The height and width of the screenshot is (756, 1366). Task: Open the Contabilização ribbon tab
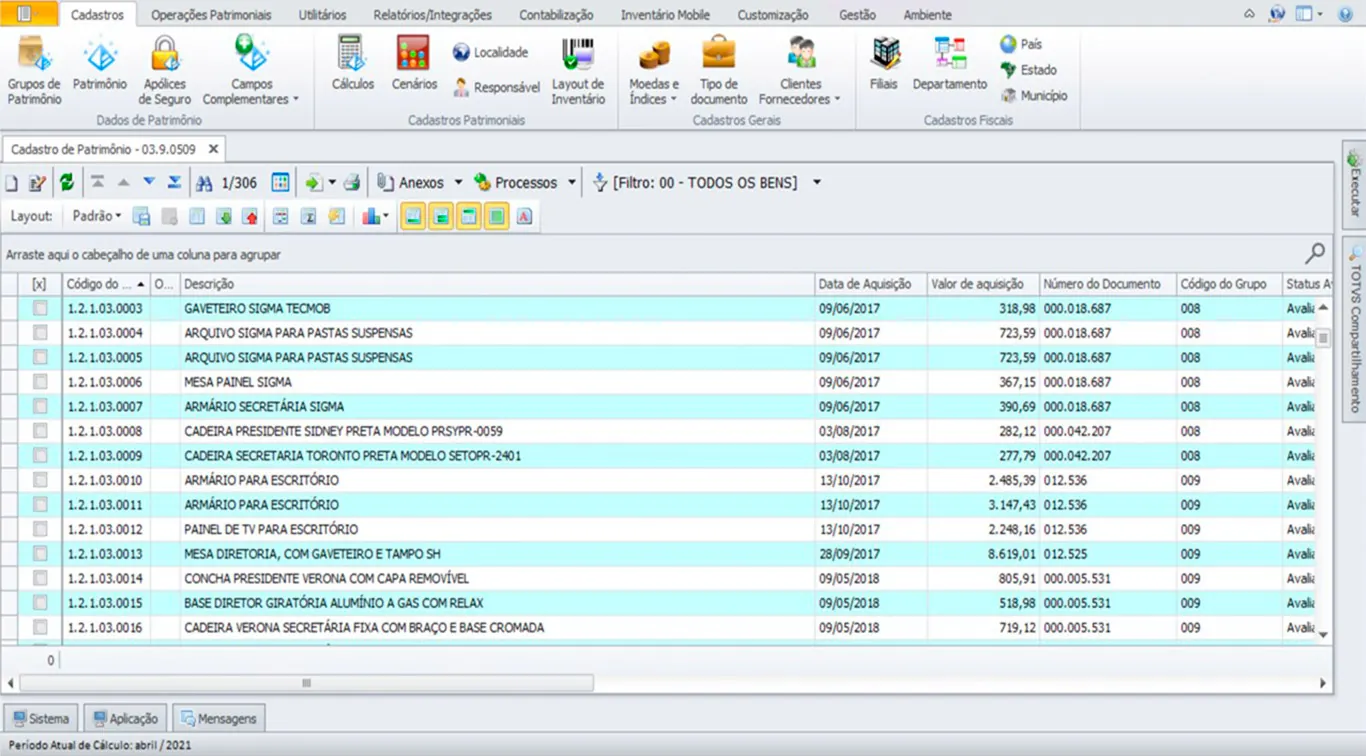pos(556,15)
